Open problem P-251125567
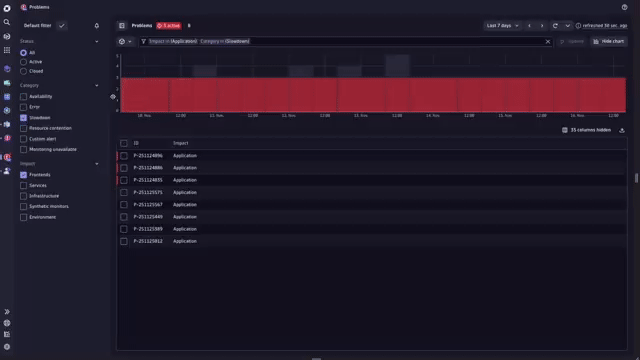640x360 pixels. tap(148, 205)
